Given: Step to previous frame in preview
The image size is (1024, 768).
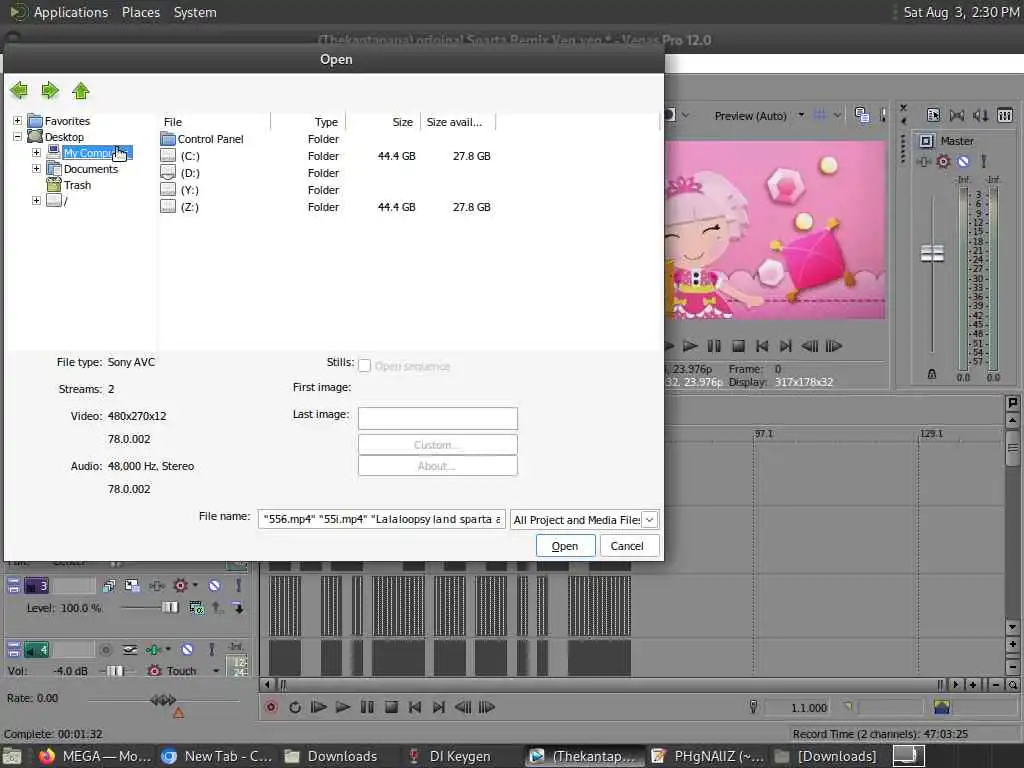Looking at the screenshot, I should point(810,346).
